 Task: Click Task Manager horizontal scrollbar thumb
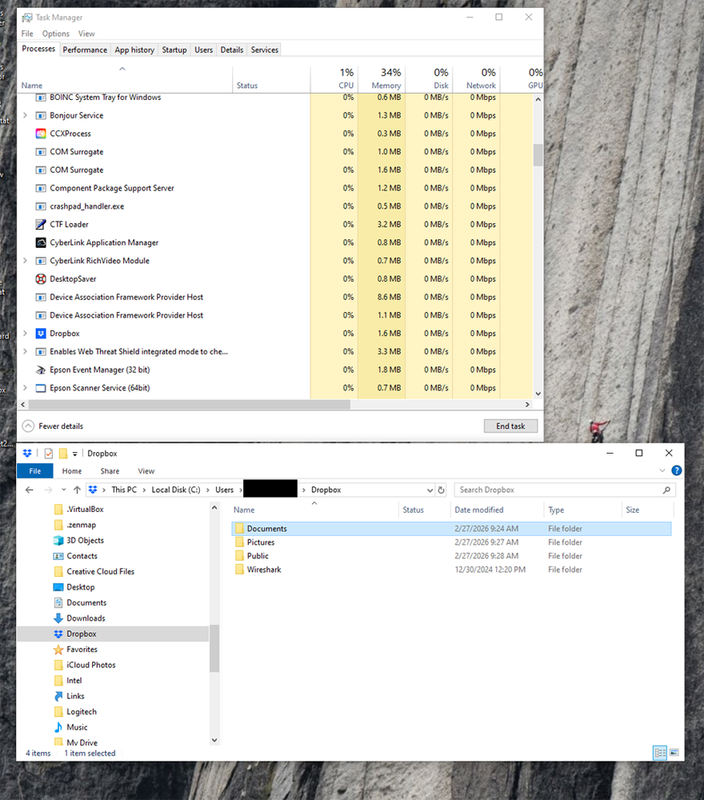click(190, 405)
